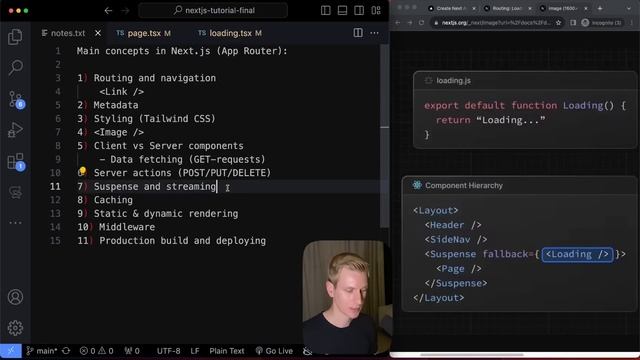Open the chat view below the Extensions icon
Viewport: 640px width, 360px height.
click(x=15, y=192)
